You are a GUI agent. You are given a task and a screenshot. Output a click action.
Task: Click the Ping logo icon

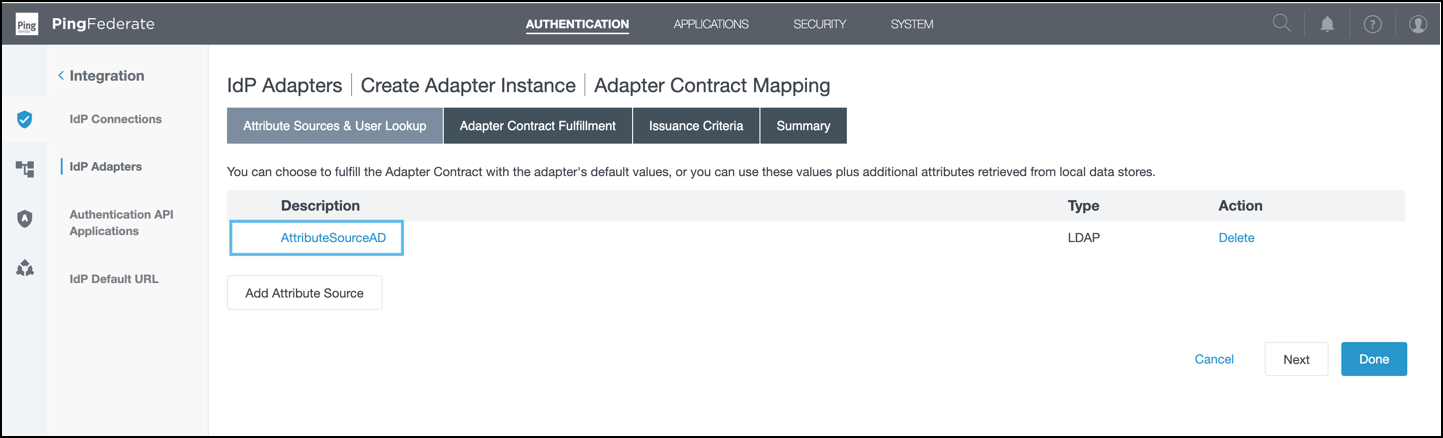click(27, 24)
